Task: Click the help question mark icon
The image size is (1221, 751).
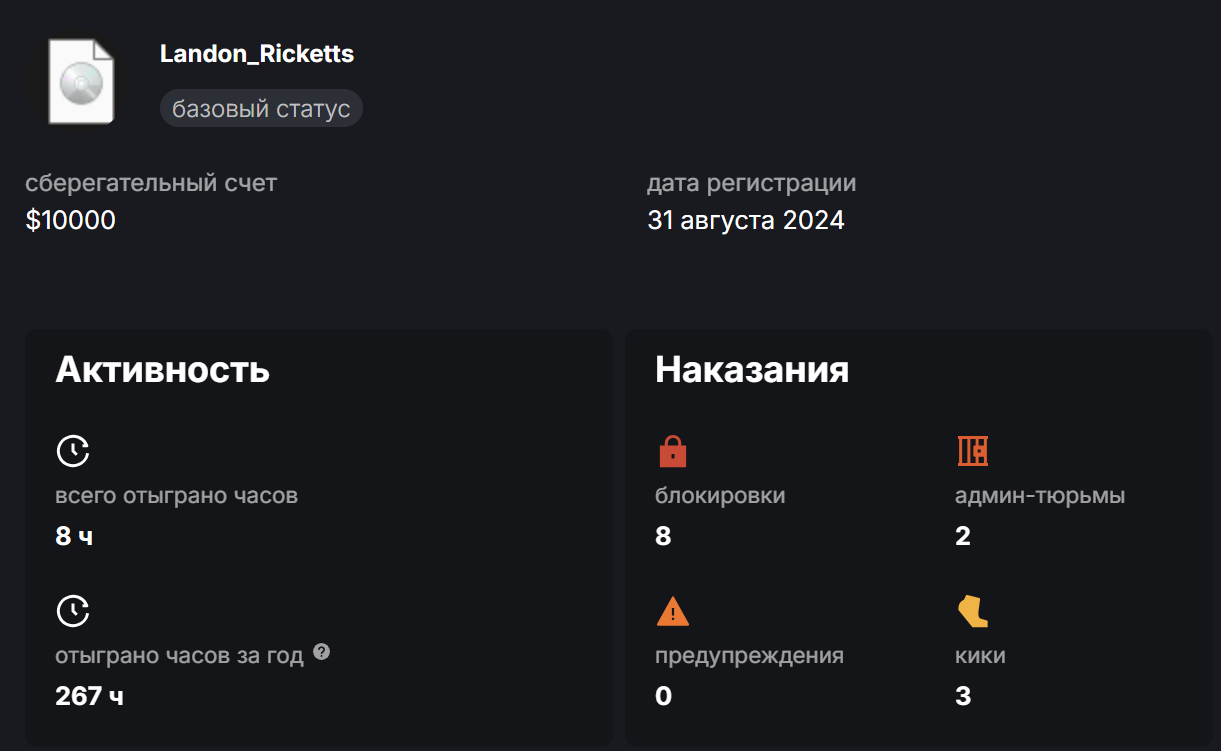Action: (321, 652)
